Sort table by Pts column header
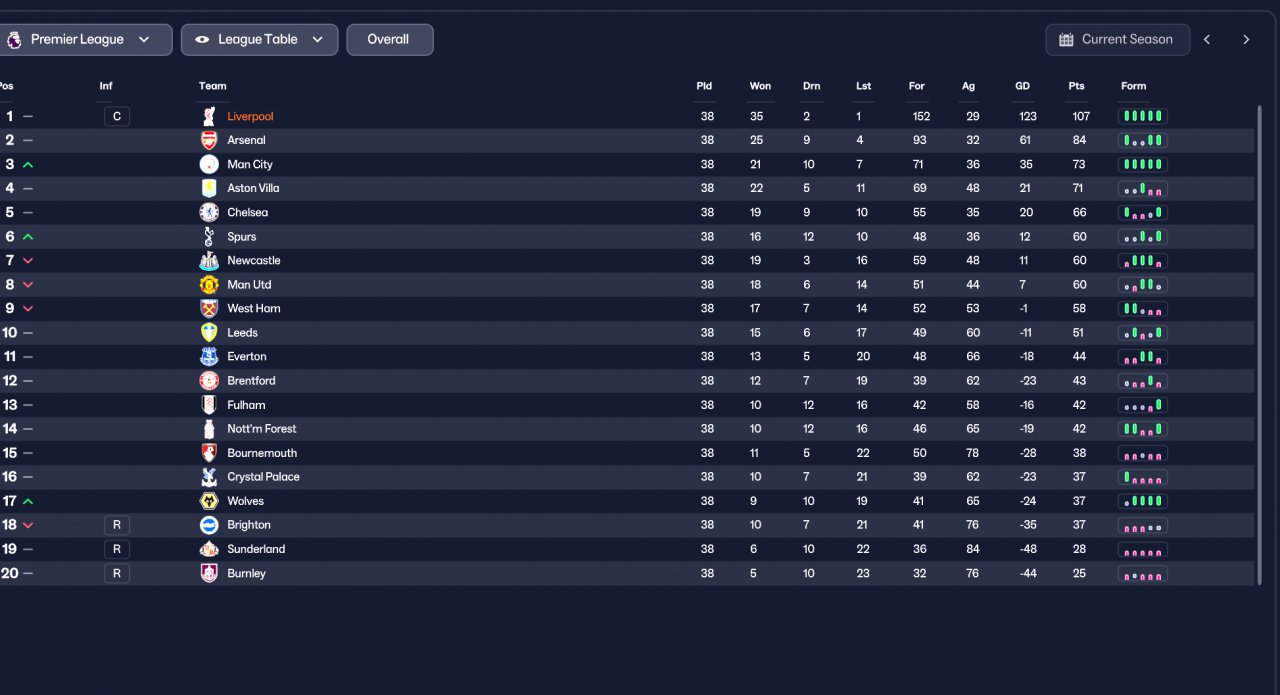 (1076, 86)
